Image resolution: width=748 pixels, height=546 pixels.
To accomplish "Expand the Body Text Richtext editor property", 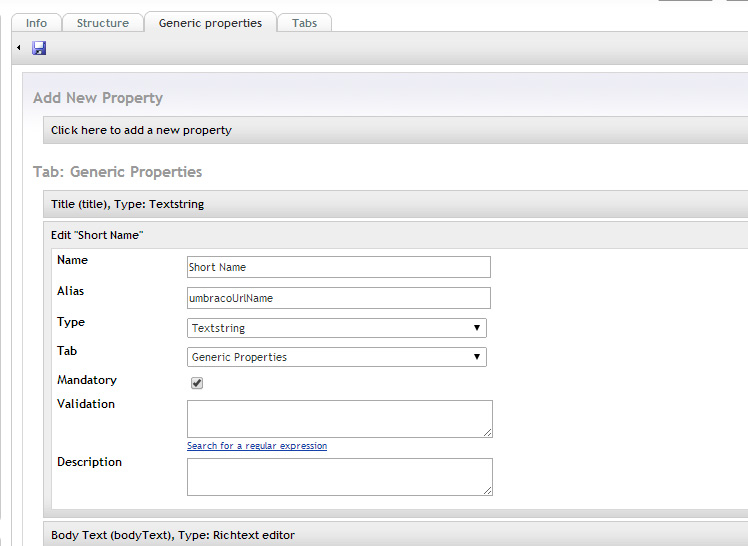I will pos(395,535).
